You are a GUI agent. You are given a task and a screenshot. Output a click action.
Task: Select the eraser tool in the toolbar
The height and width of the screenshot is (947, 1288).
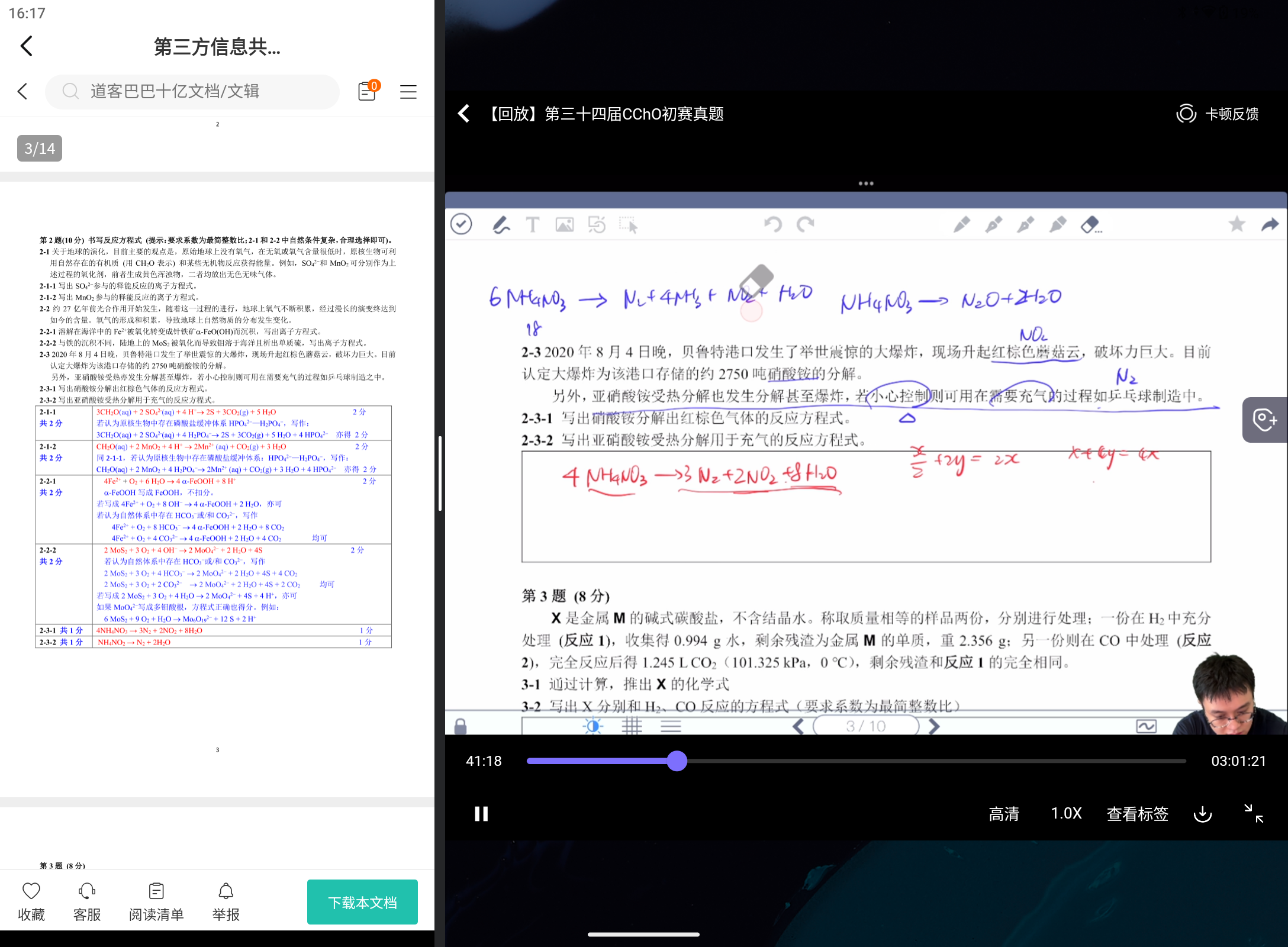point(1091,224)
